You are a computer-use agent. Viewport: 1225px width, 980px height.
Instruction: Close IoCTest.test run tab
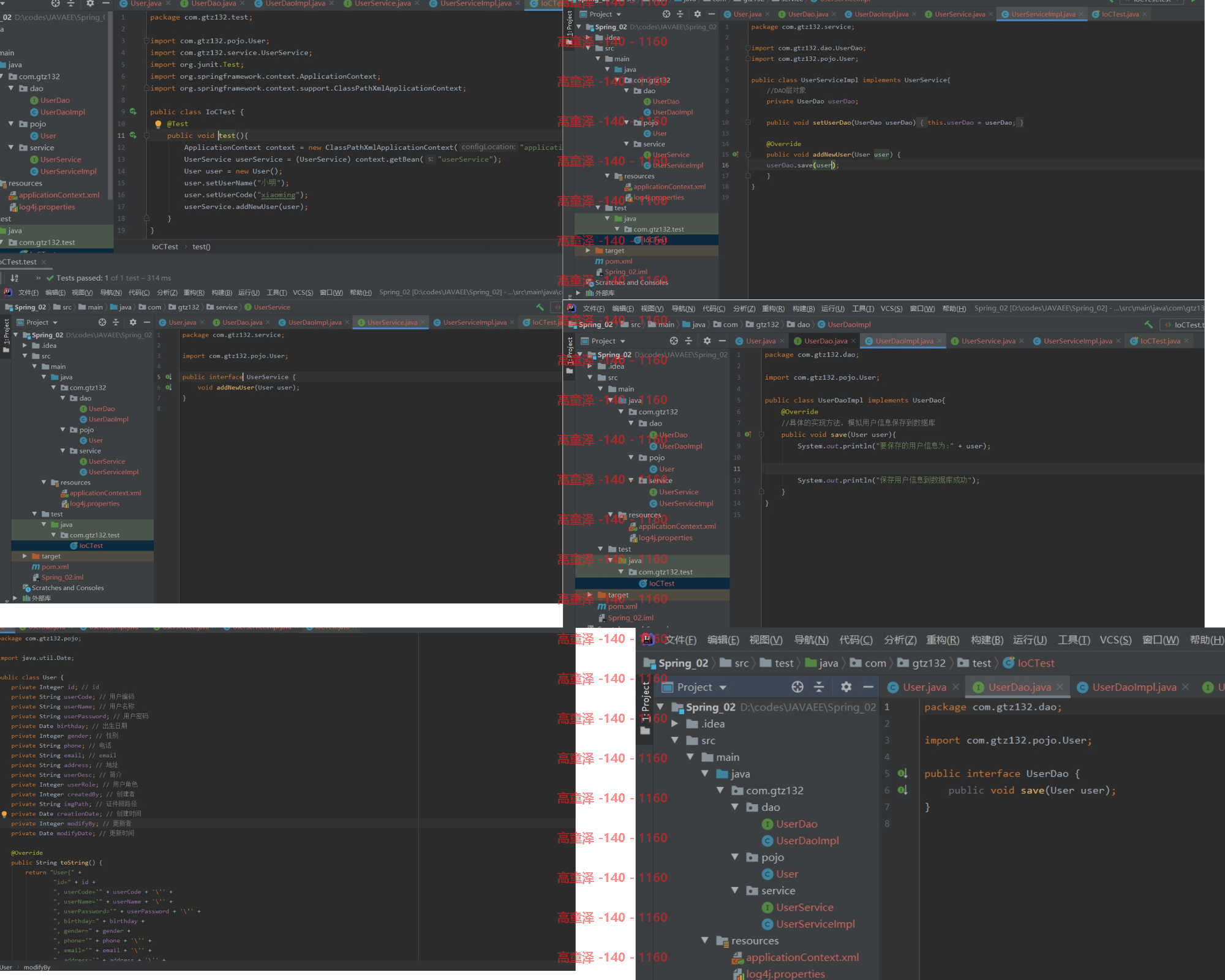coord(43,262)
